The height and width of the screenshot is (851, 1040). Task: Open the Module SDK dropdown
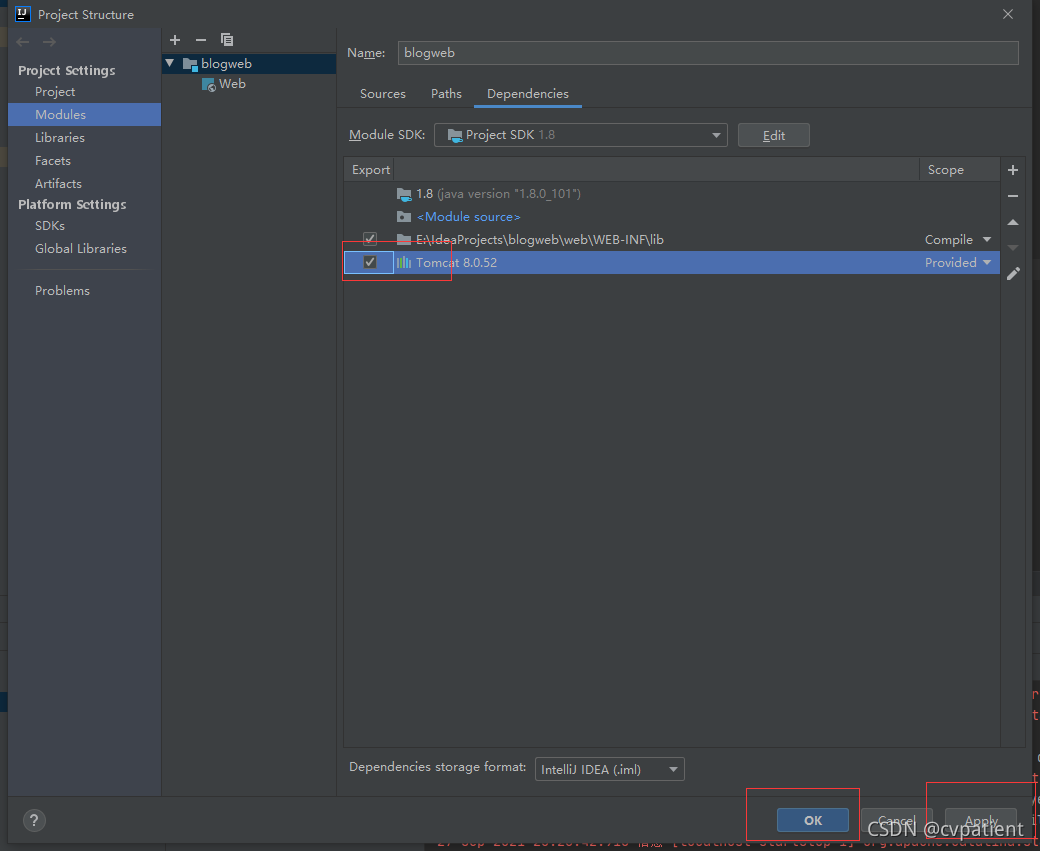point(581,135)
